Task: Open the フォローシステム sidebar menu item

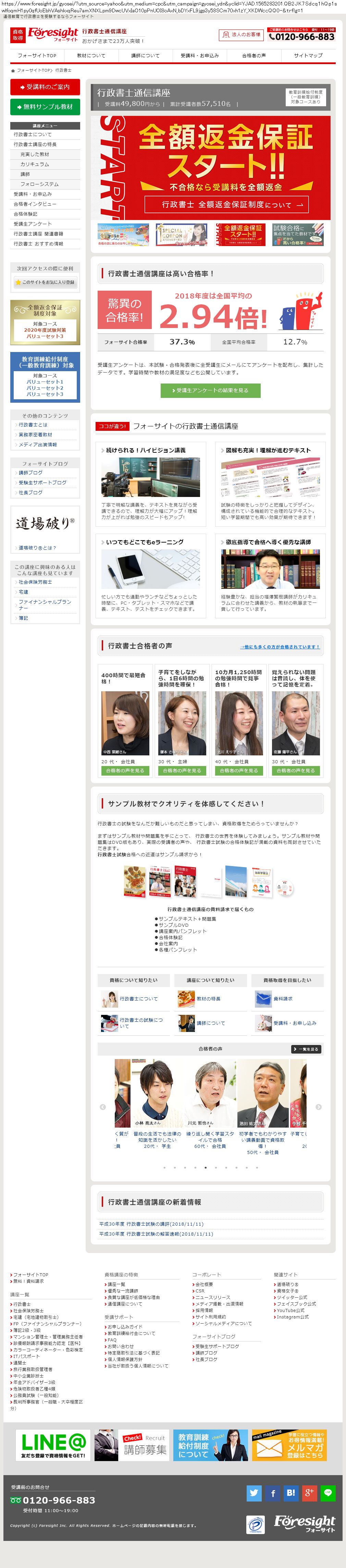Action: coord(45,184)
